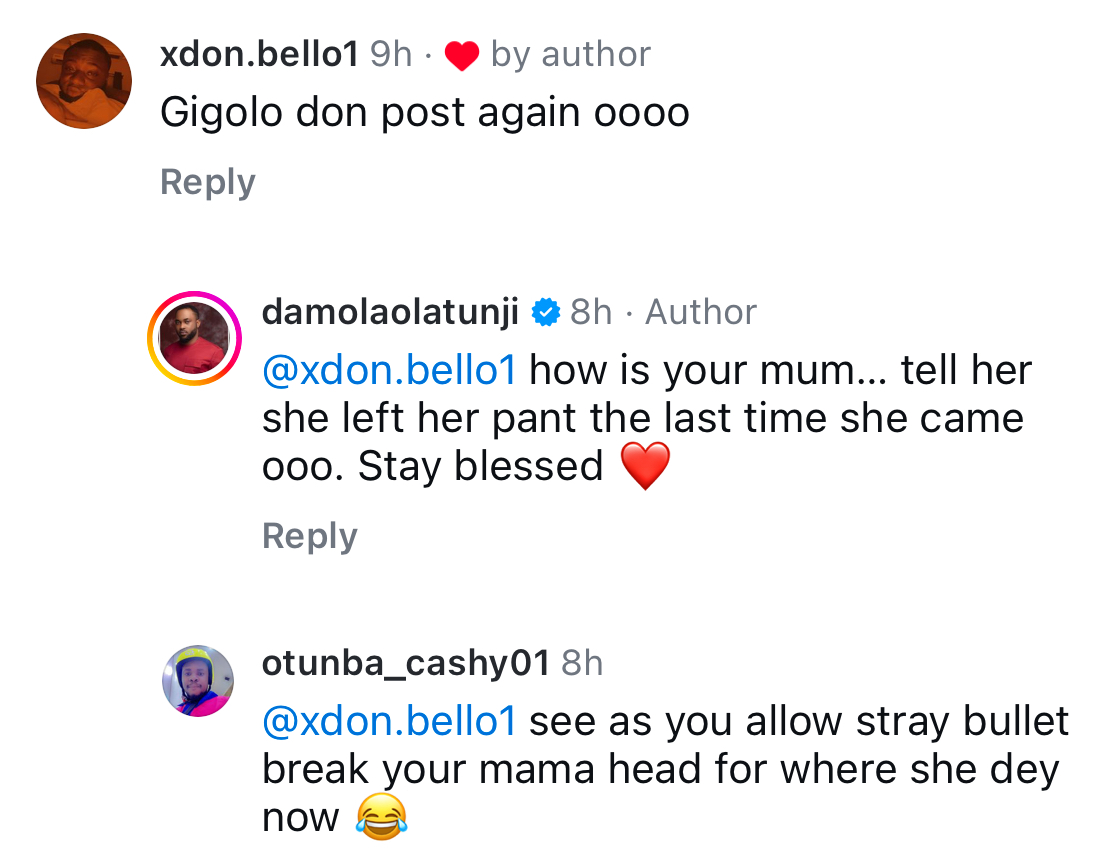Image resolution: width=1104 pixels, height=860 pixels.
Task: Reply to xdon.bello1's comment
Action: [207, 181]
